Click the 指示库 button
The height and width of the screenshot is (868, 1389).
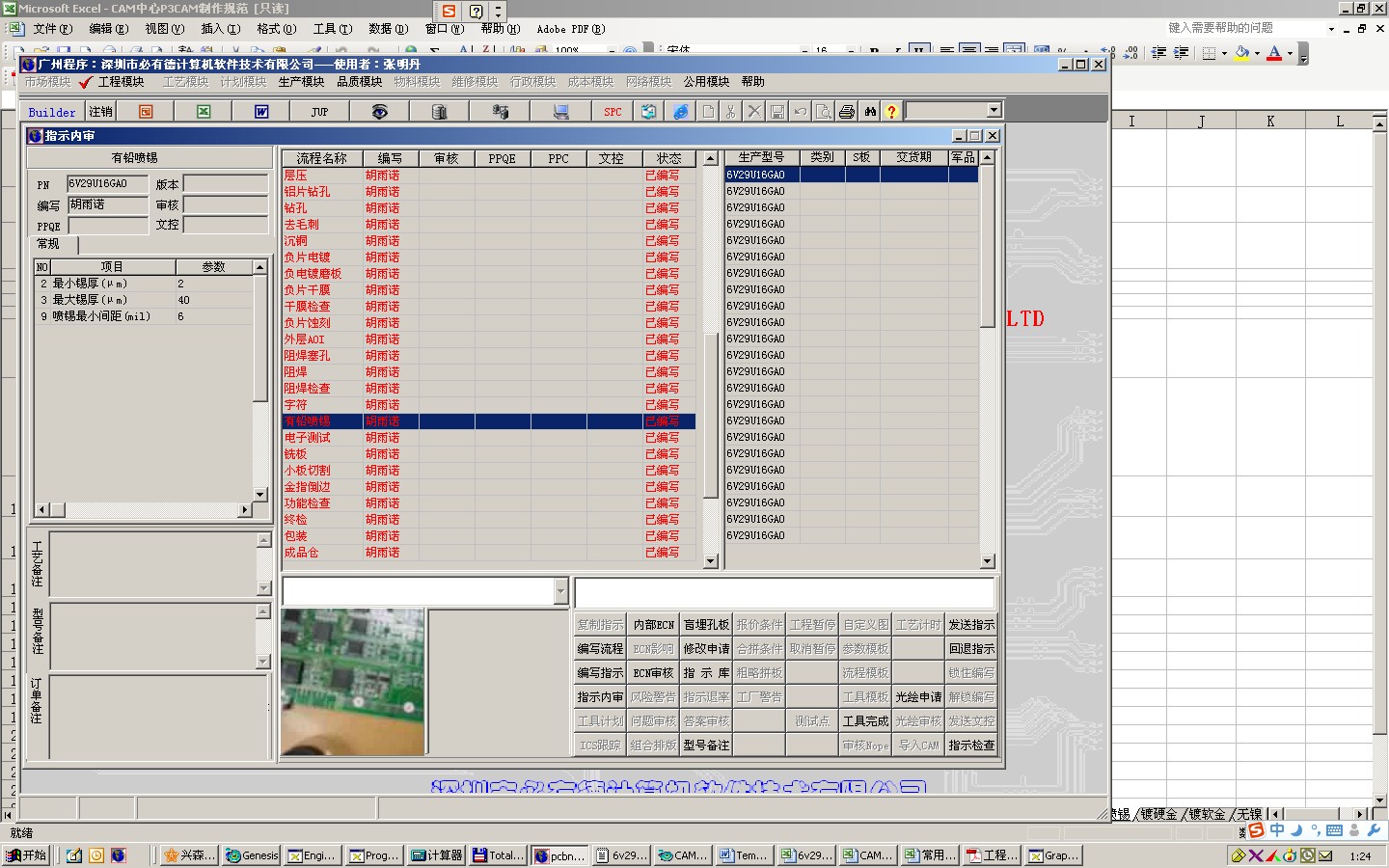(x=706, y=673)
